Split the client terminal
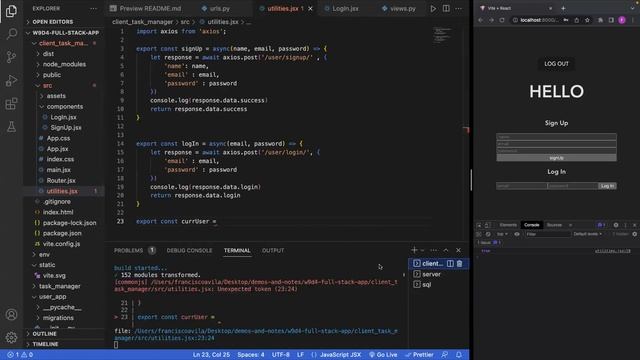Screen dimensions: 640x360 (x=450, y=264)
